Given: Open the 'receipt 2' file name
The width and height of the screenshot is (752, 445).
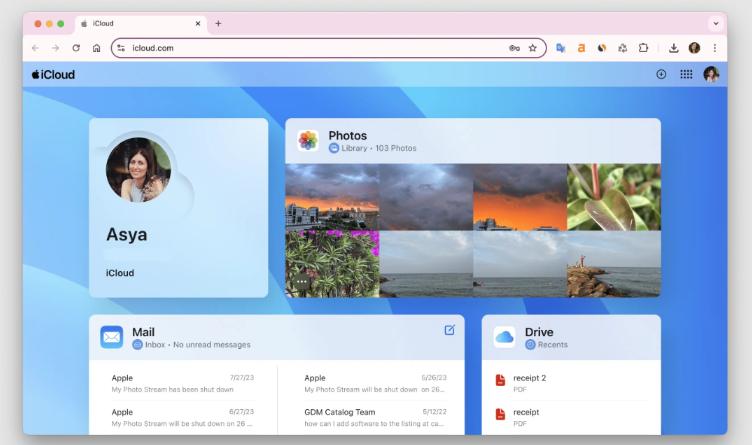Looking at the screenshot, I should tap(529, 378).
